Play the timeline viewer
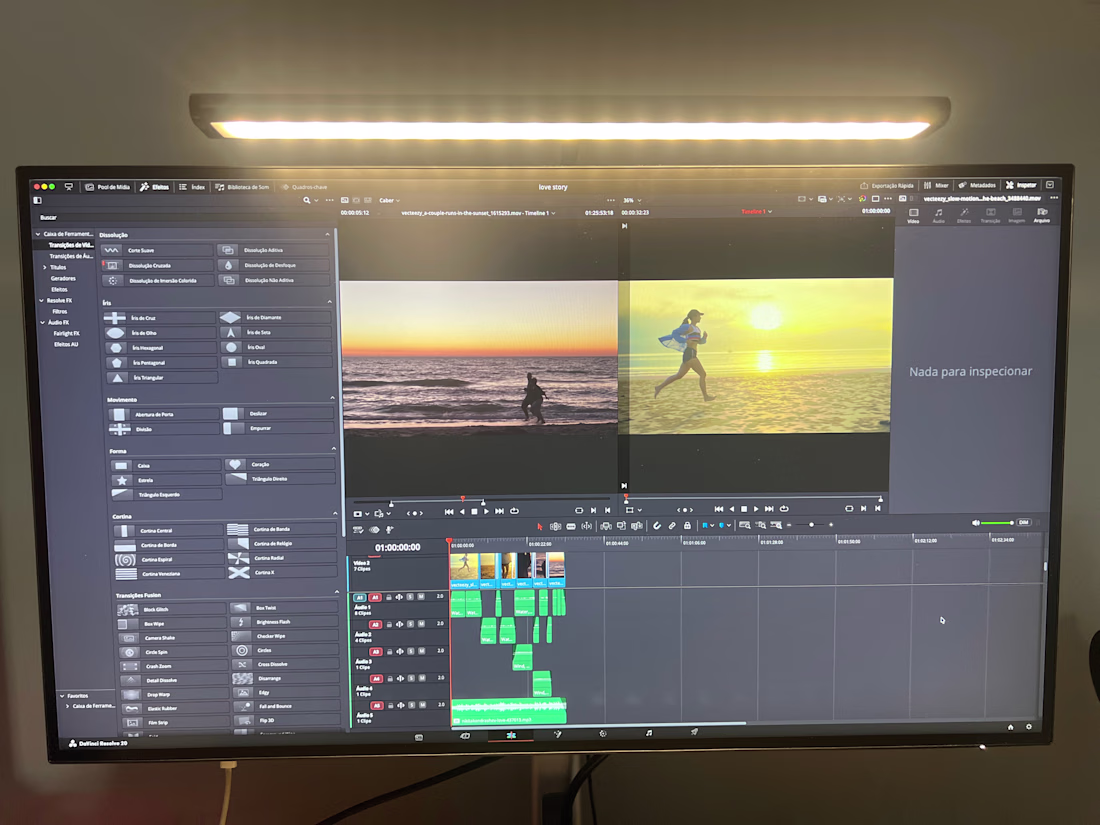The height and width of the screenshot is (825, 1100). click(x=756, y=509)
